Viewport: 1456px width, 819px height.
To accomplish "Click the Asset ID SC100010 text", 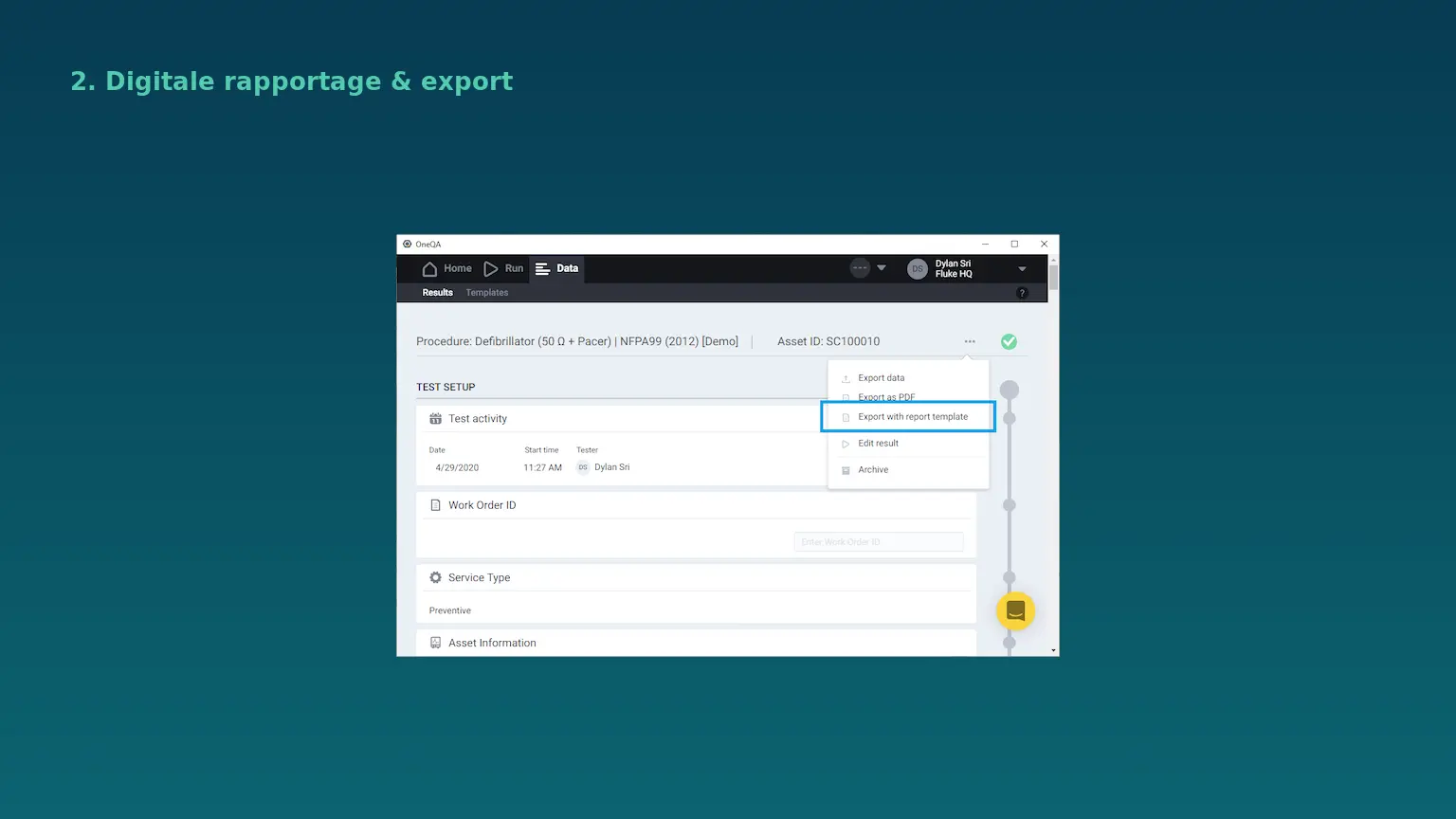I will [x=828, y=341].
